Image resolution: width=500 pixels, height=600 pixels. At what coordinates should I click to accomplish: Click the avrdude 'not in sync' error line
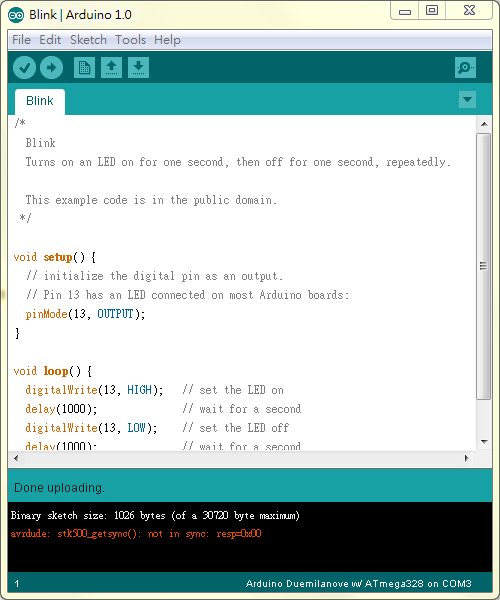(136, 533)
